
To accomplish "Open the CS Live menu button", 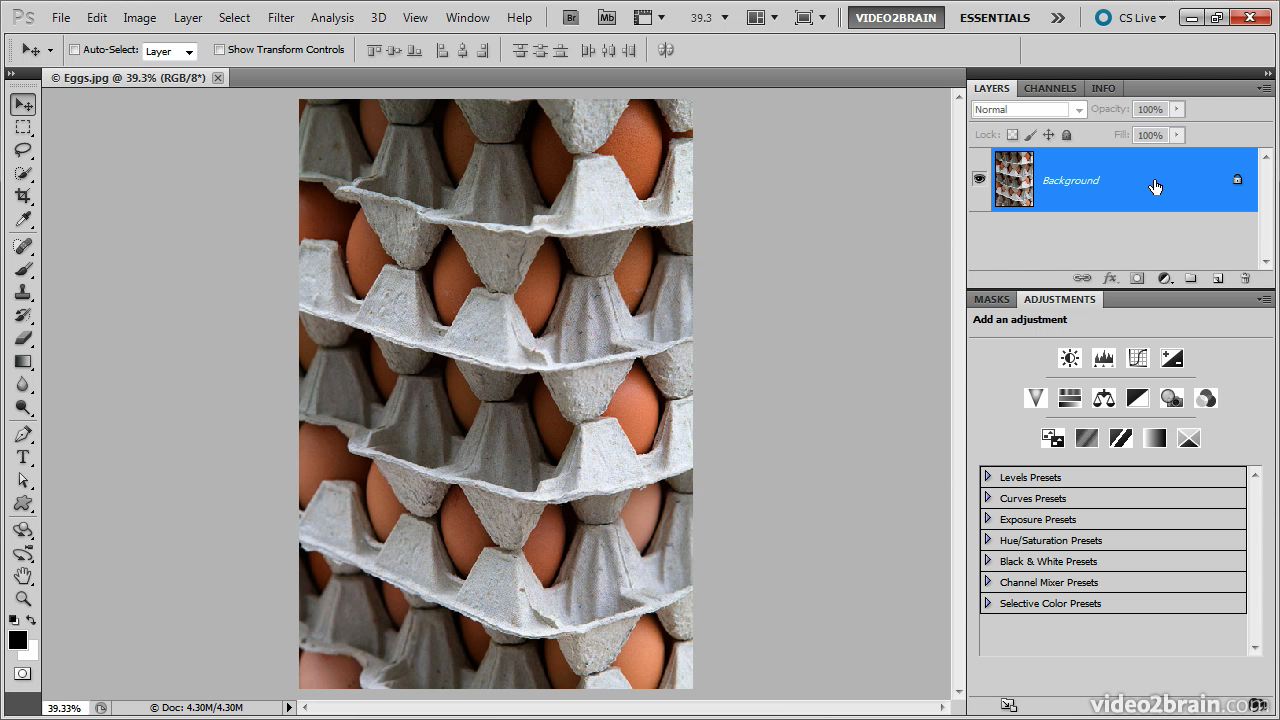I will 1130,17.
